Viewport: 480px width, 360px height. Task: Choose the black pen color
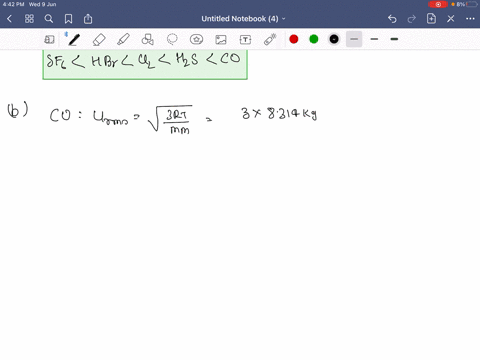coord(334,39)
